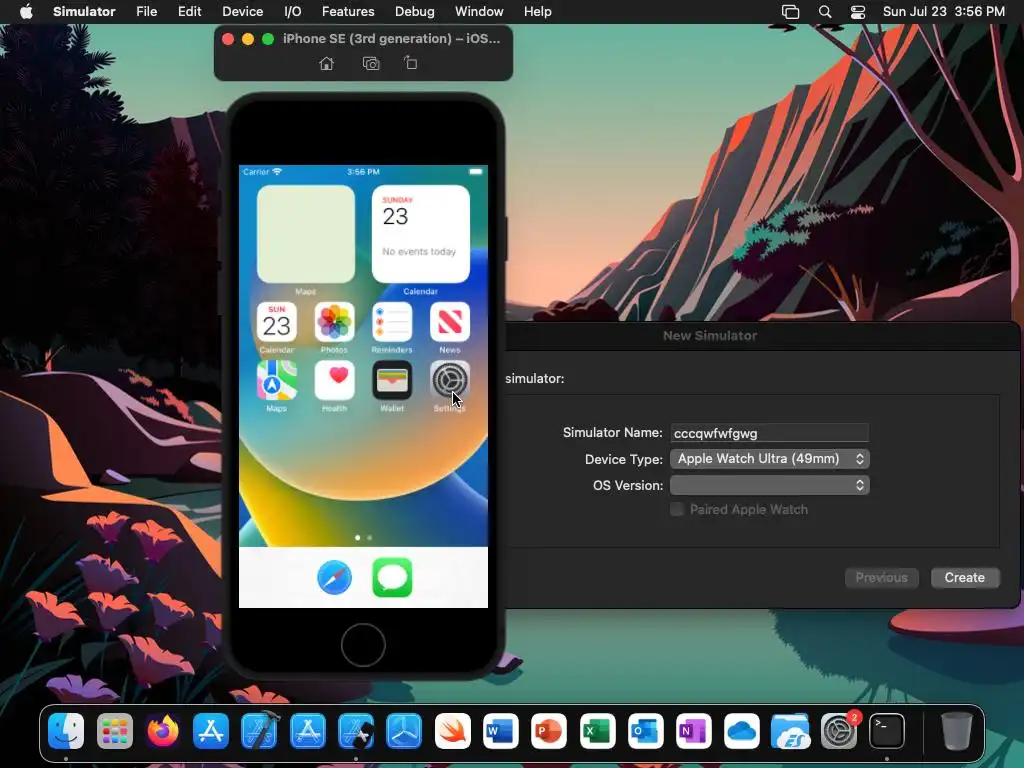Image resolution: width=1024 pixels, height=768 pixels.
Task: Open the File menu
Action: coord(146,12)
